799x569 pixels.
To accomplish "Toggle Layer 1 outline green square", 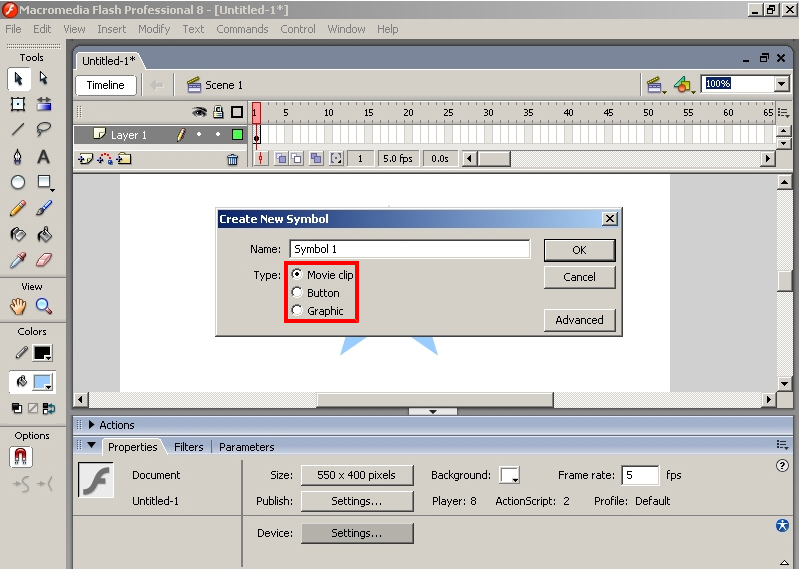I will [x=237, y=134].
